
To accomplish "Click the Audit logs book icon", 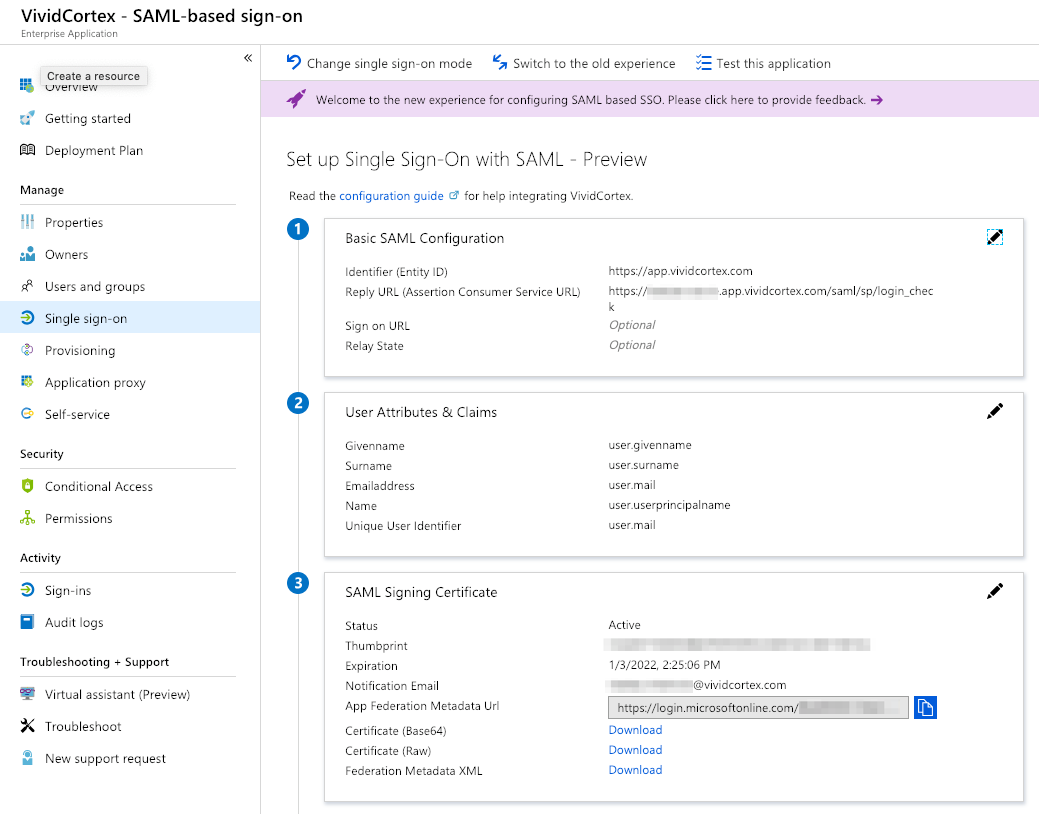I will (x=27, y=622).
